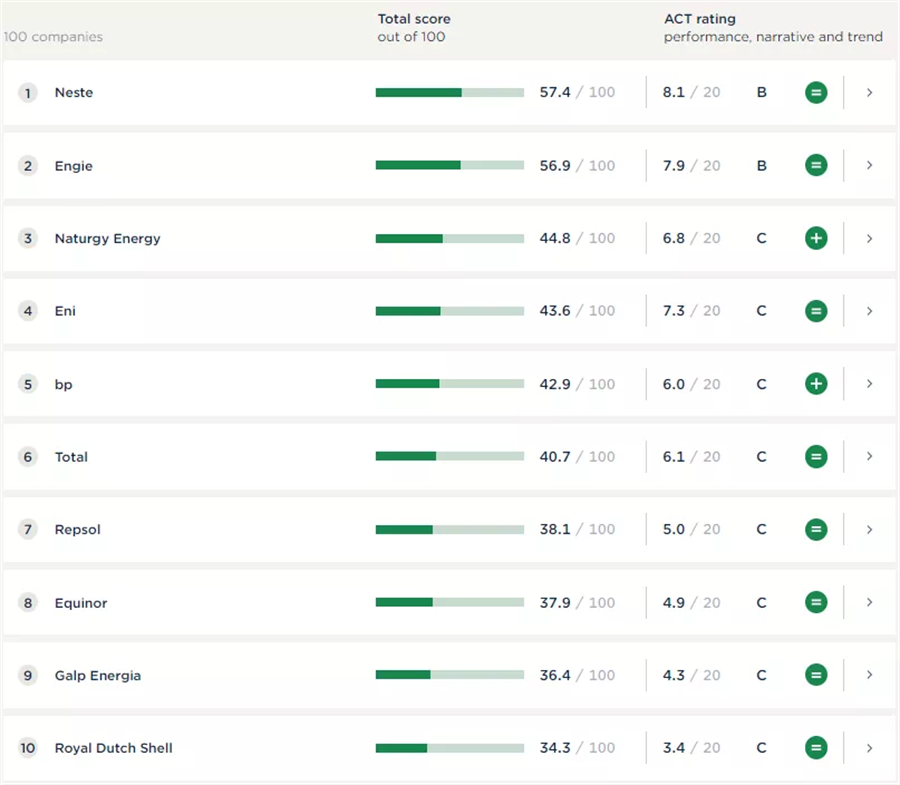Expand the Neste row chevron
The image size is (900, 785).
tap(869, 93)
